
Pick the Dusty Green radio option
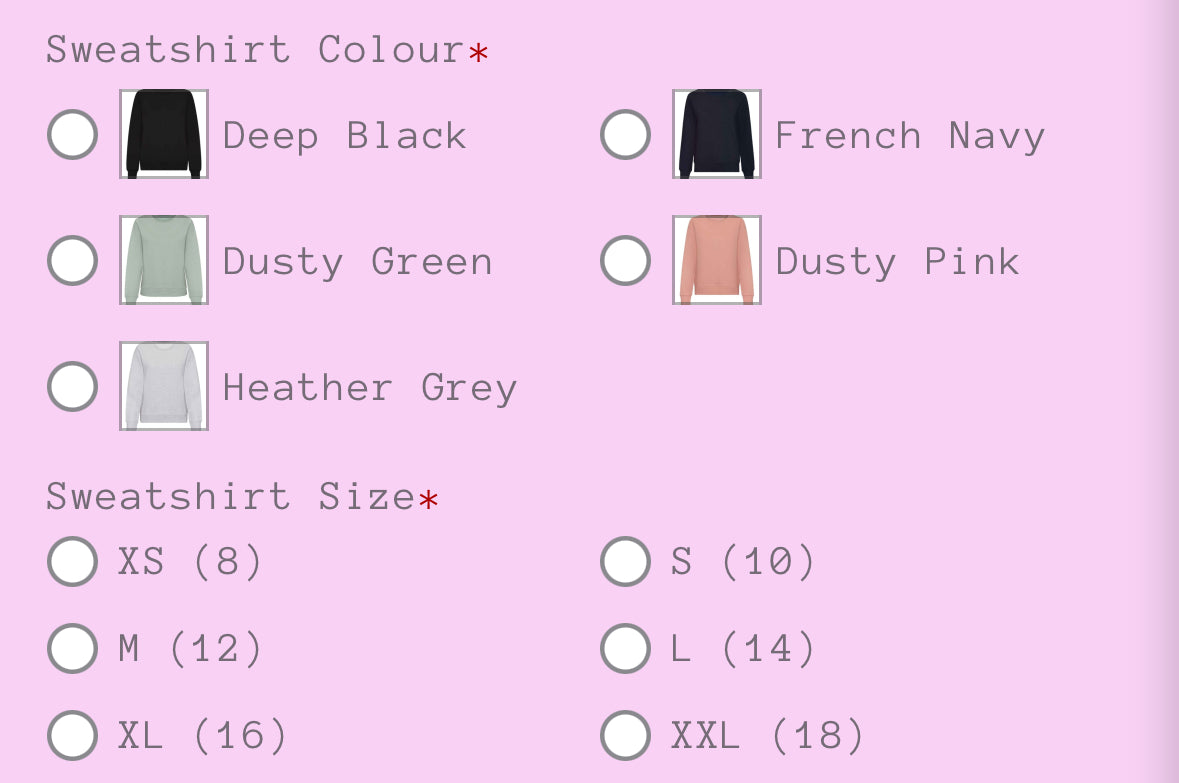click(x=72, y=260)
